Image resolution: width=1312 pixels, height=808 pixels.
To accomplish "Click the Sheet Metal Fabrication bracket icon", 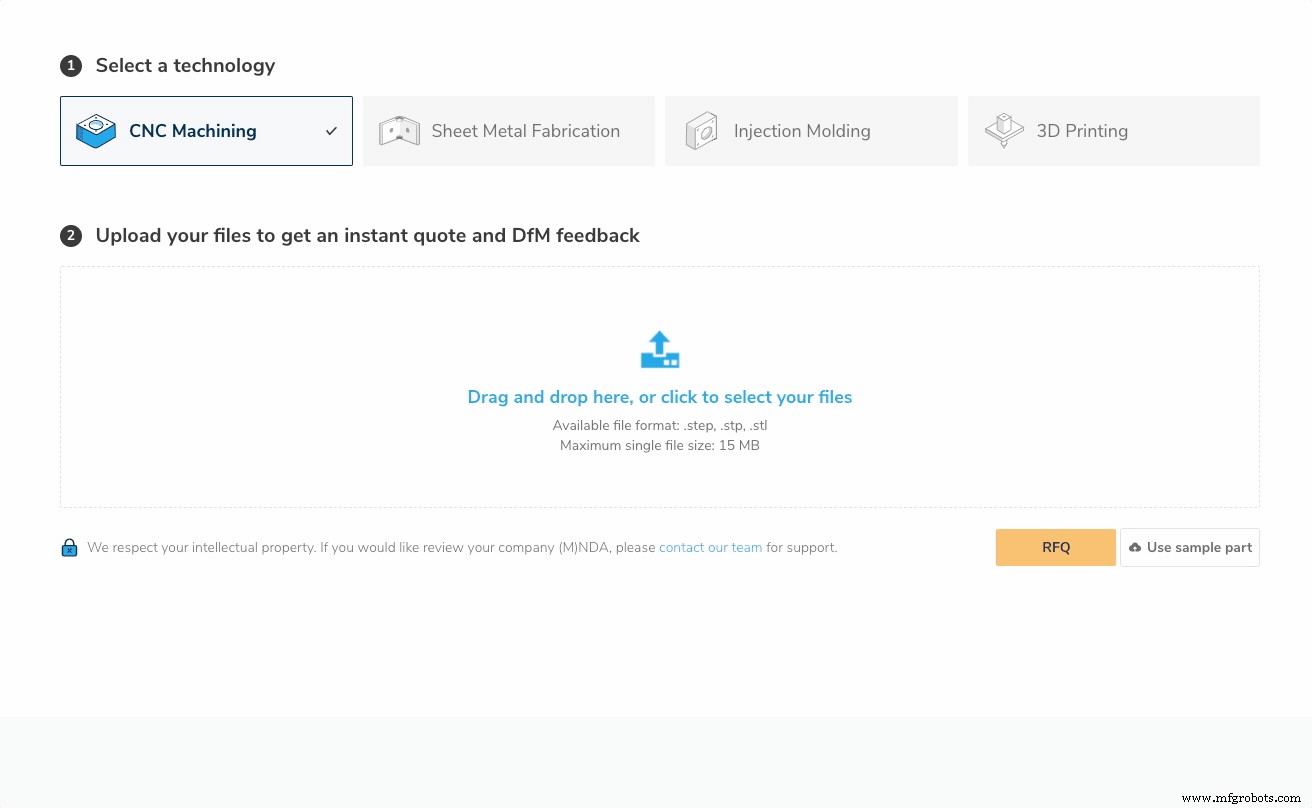I will (x=399, y=131).
